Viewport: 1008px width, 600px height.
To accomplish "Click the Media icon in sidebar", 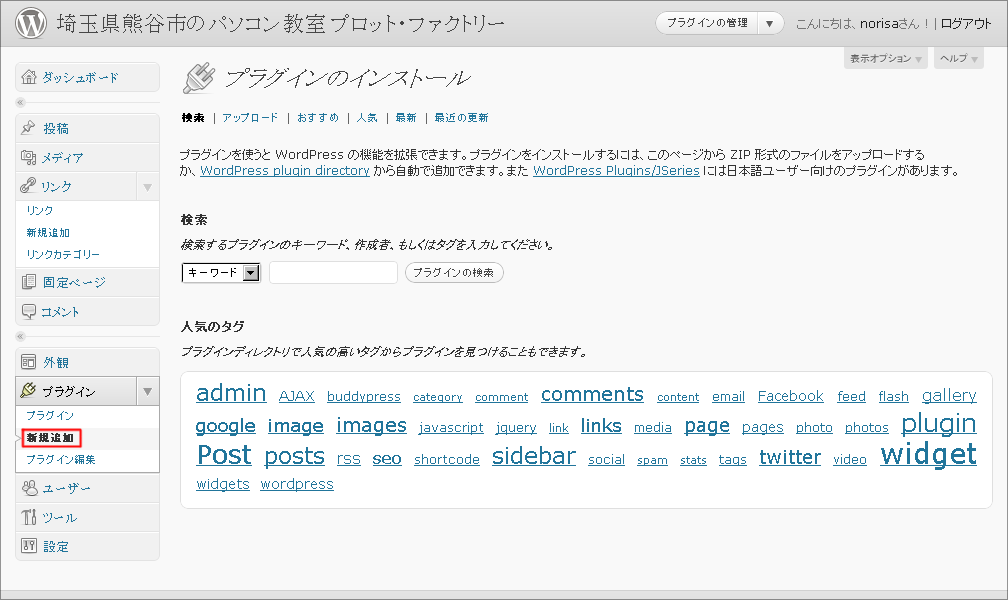I will point(28,157).
